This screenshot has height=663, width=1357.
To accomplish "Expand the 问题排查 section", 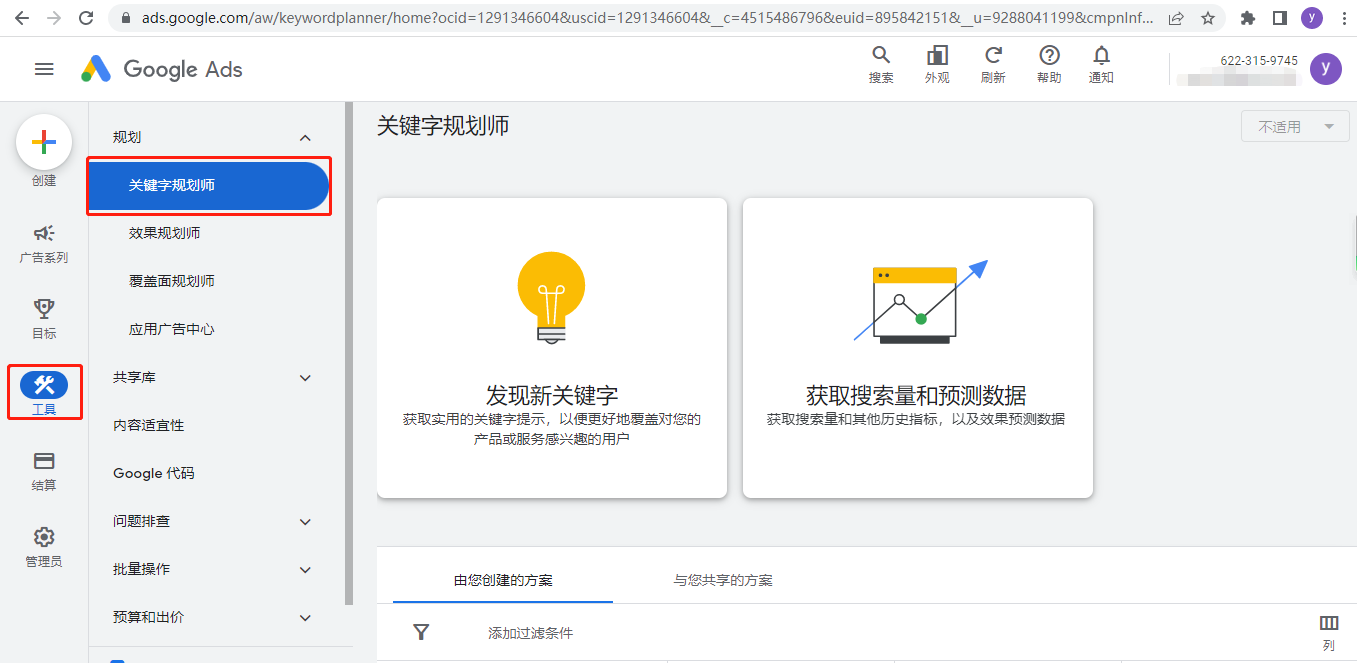I will click(306, 521).
